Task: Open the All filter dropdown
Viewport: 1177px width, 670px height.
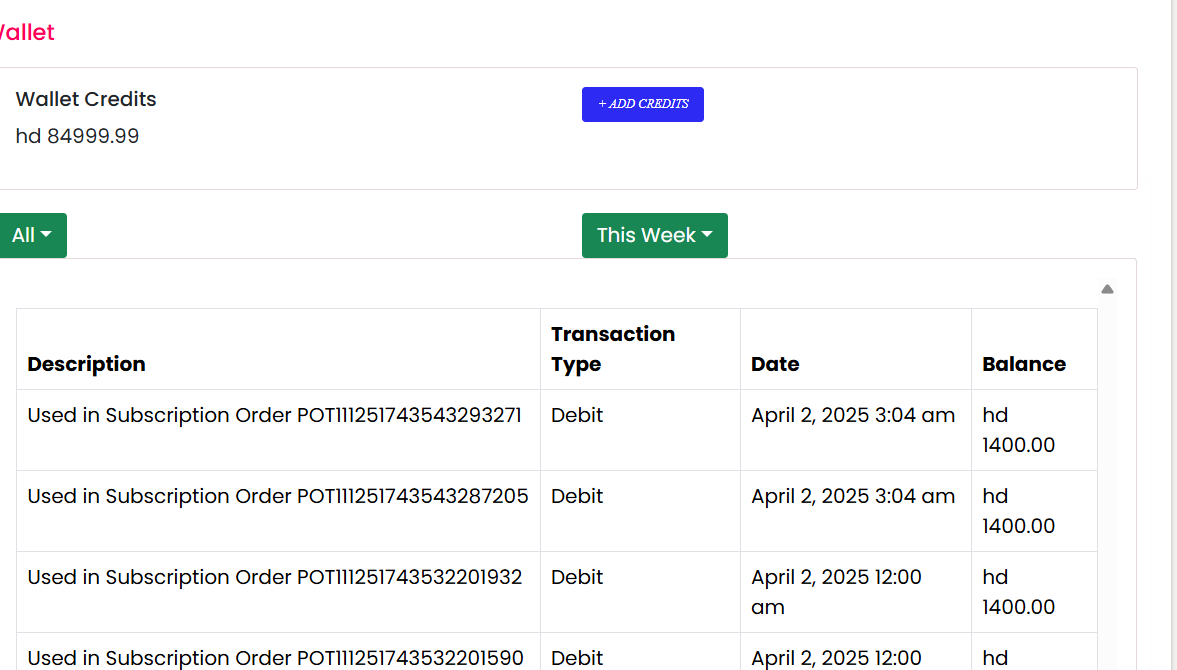Action: pos(32,236)
